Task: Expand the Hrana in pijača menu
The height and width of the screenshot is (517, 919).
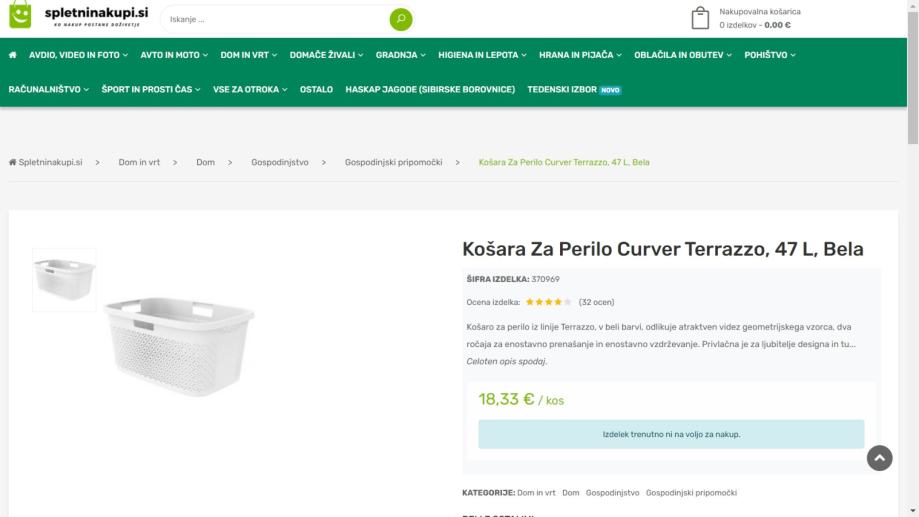Action: (x=580, y=55)
